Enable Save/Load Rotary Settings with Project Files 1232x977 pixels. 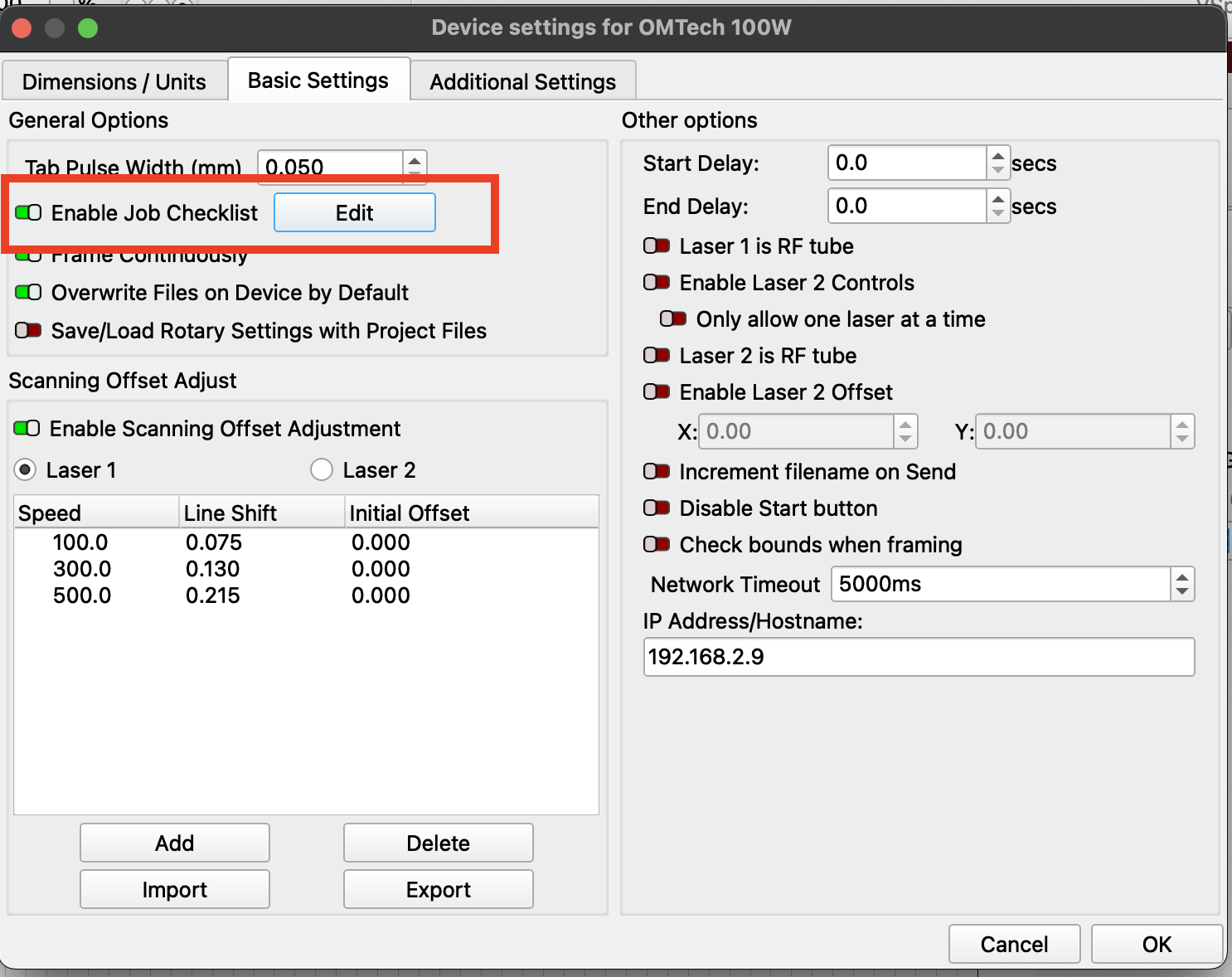[x=29, y=331]
